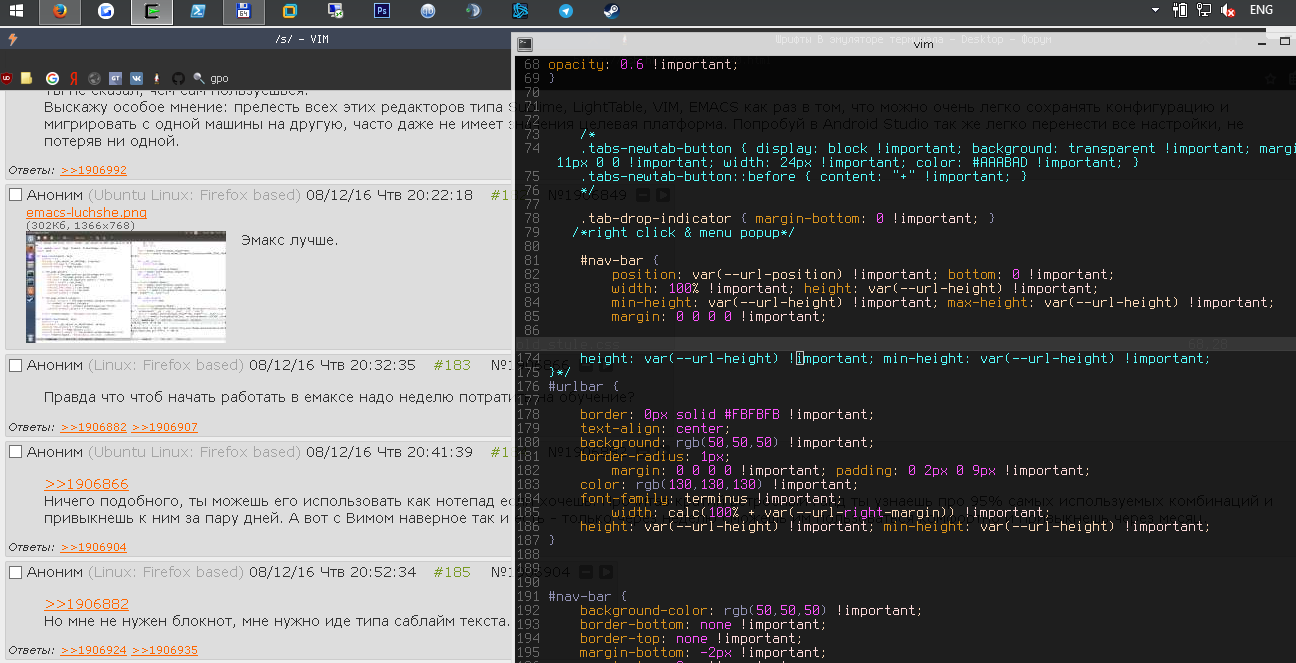This screenshot has width=1296, height=663.
Task: Open the VK bookmark icon
Action: click(x=136, y=78)
